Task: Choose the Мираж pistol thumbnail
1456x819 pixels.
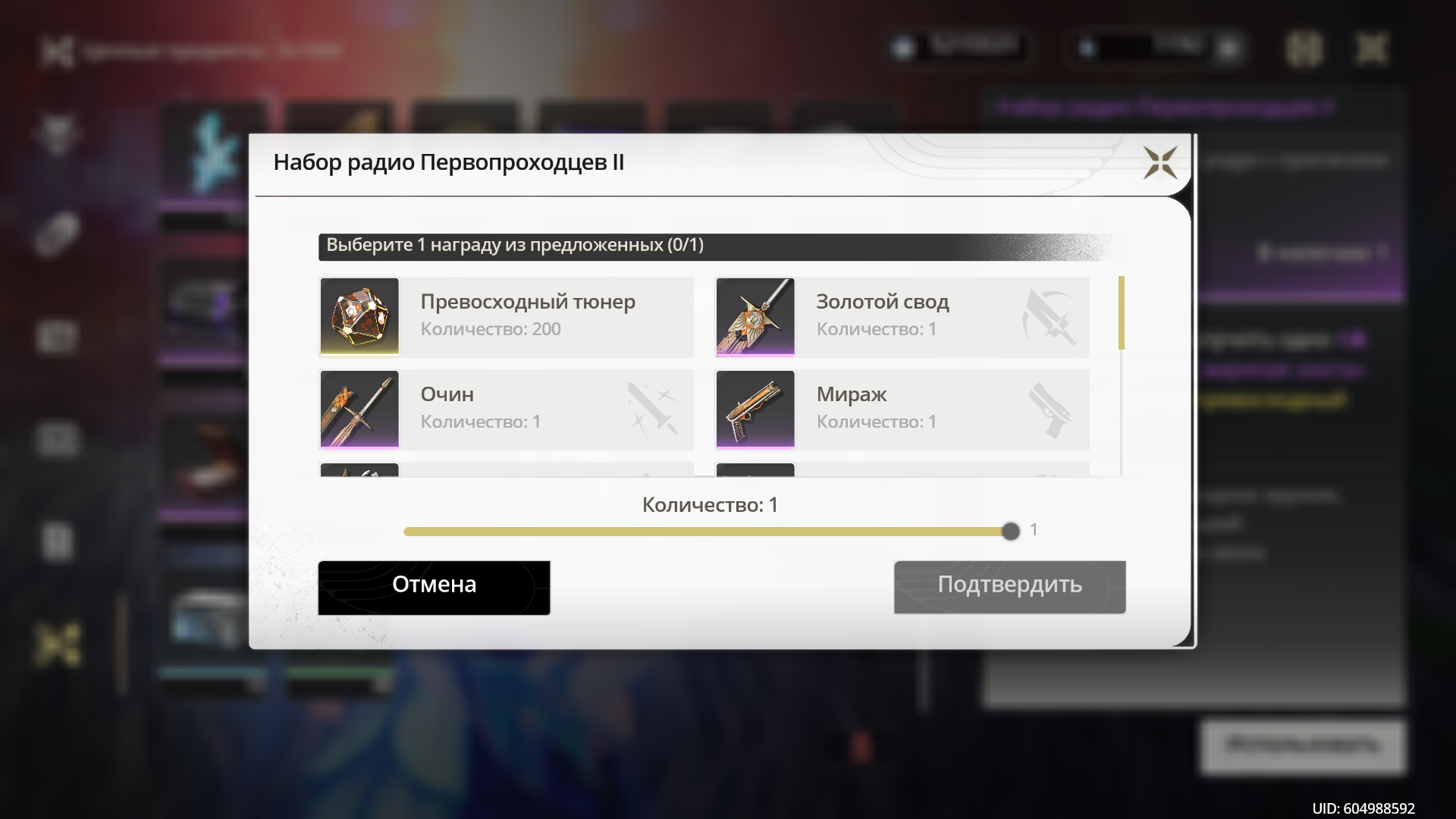Action: click(x=755, y=409)
